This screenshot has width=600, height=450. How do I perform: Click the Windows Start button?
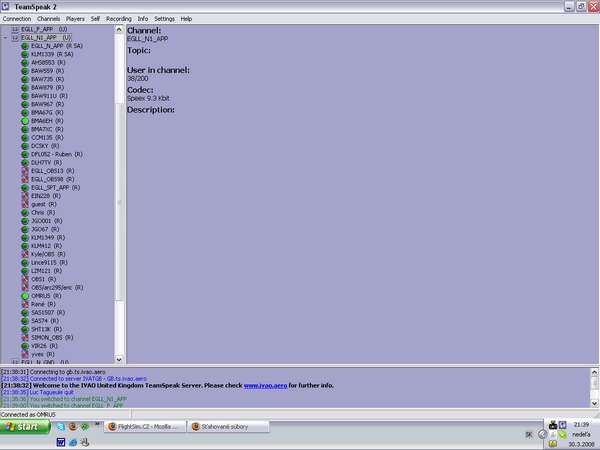coord(25,427)
